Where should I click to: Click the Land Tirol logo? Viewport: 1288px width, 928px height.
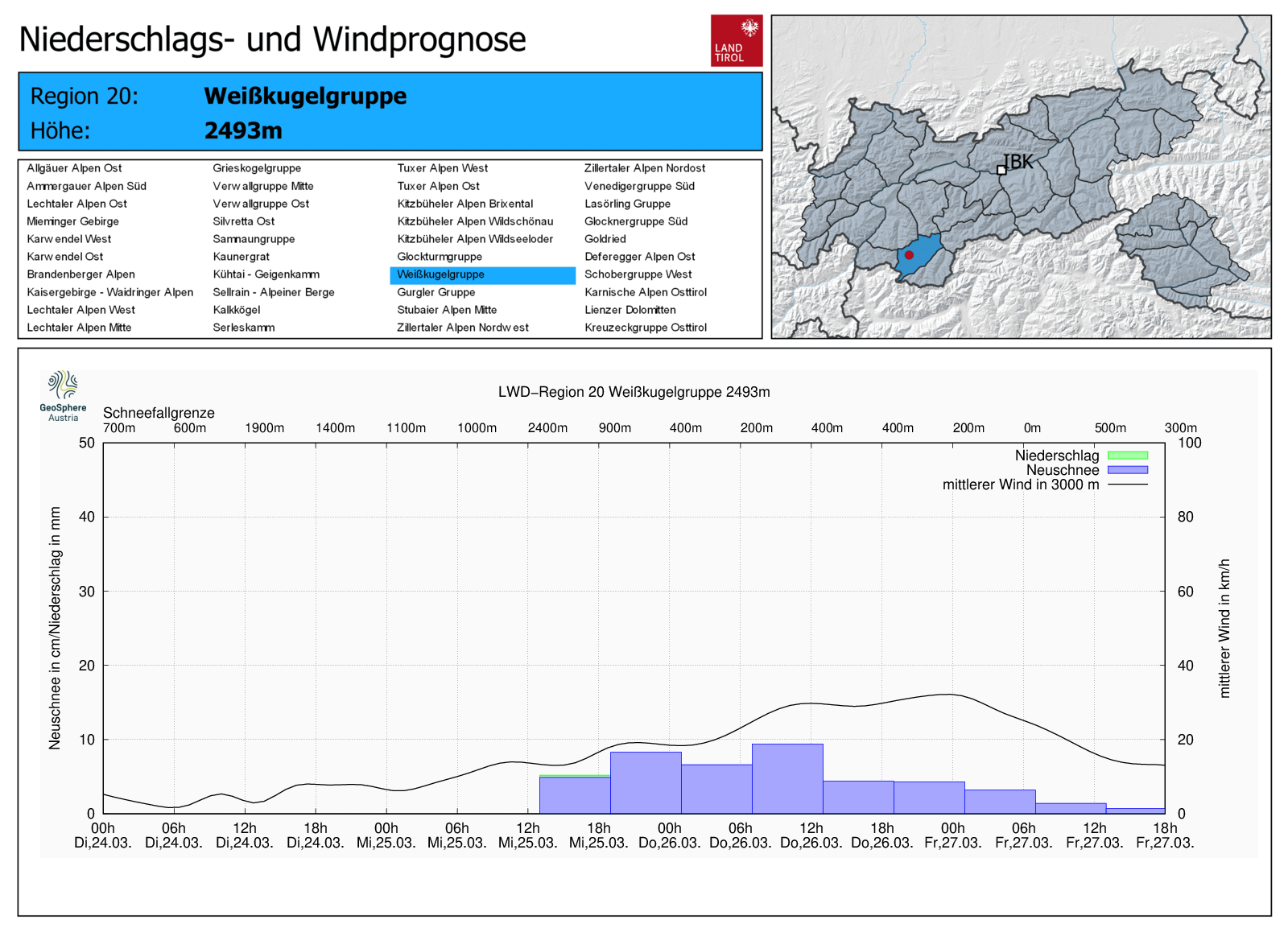click(737, 40)
